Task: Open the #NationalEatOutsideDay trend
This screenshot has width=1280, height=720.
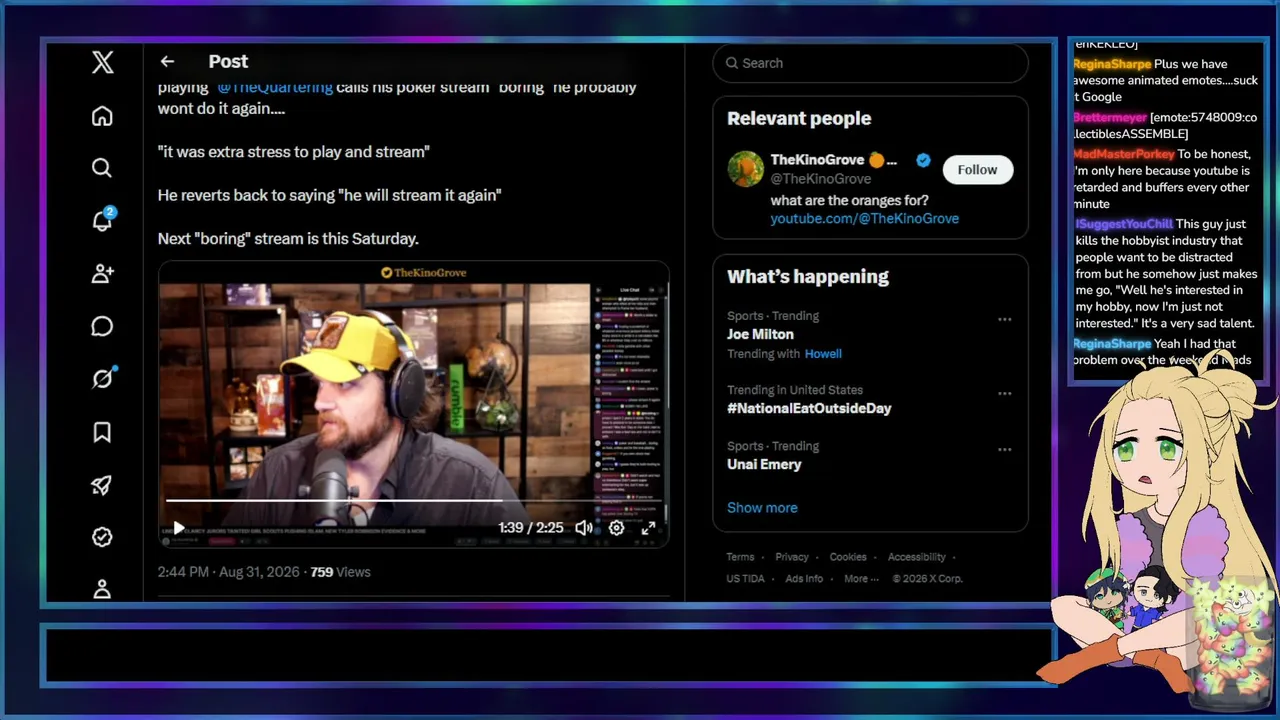Action: point(809,408)
